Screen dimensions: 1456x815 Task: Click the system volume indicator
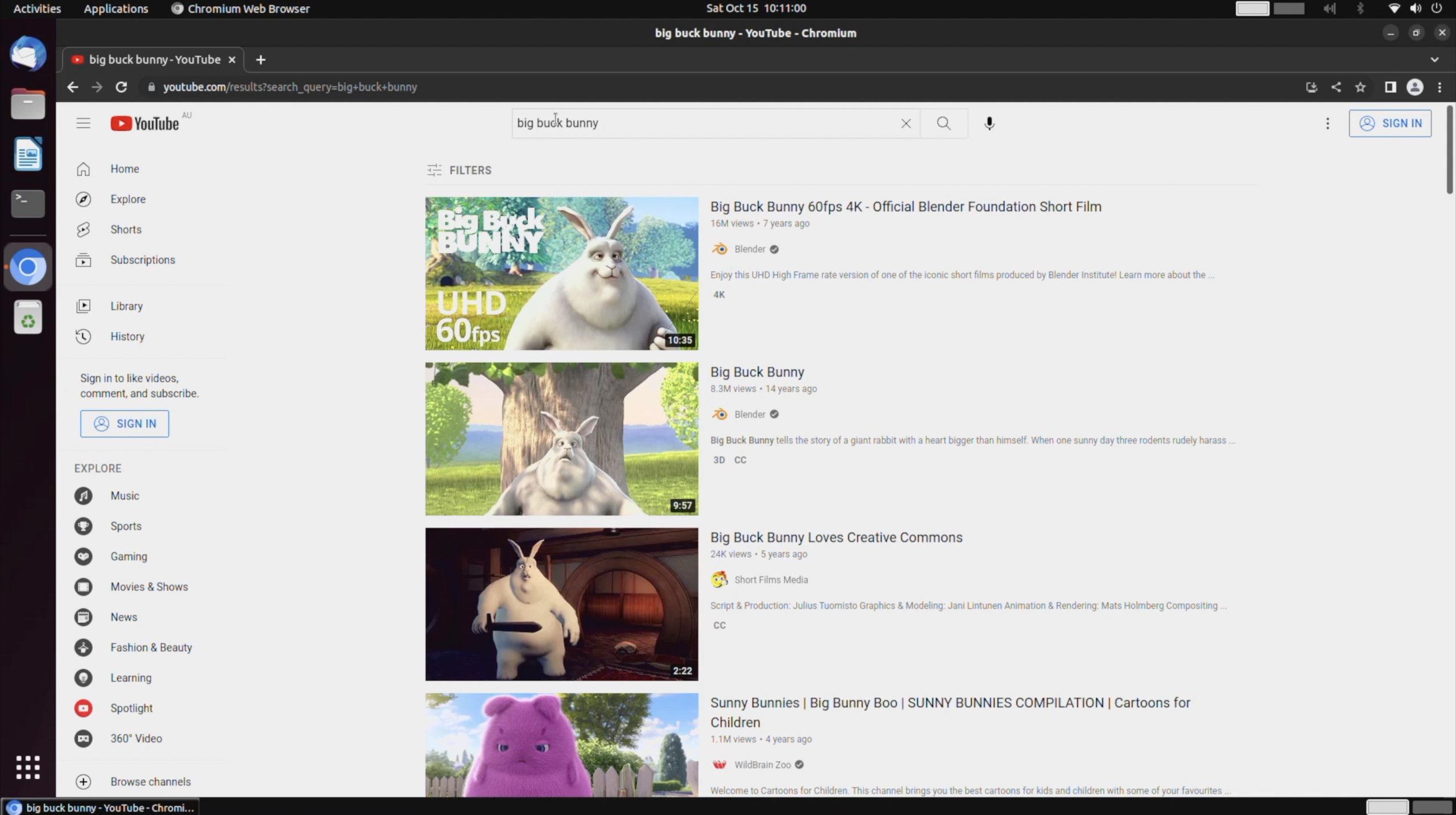pyautogui.click(x=1415, y=9)
